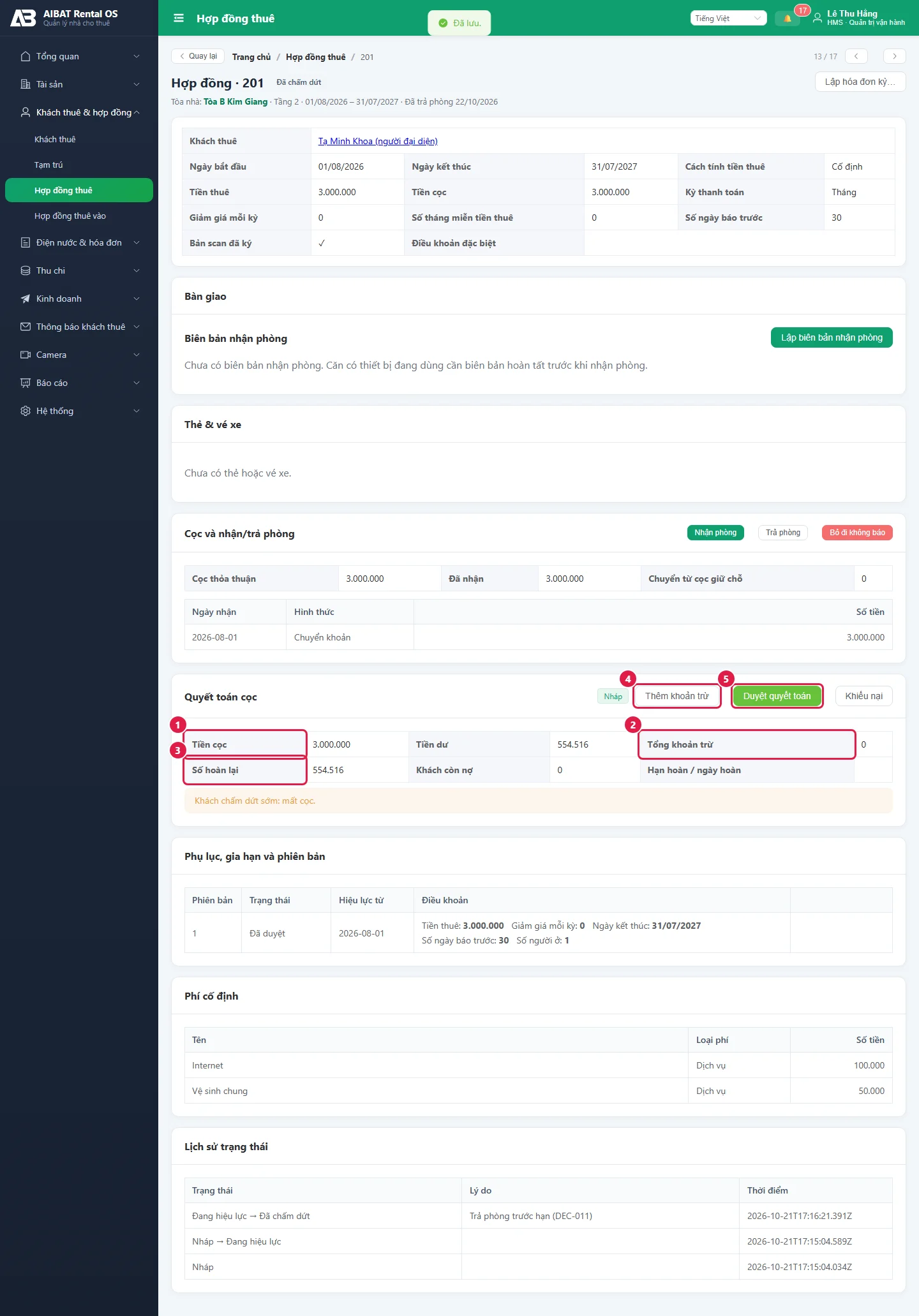
Task: Click the Tổng quan home icon
Action: click(26, 56)
